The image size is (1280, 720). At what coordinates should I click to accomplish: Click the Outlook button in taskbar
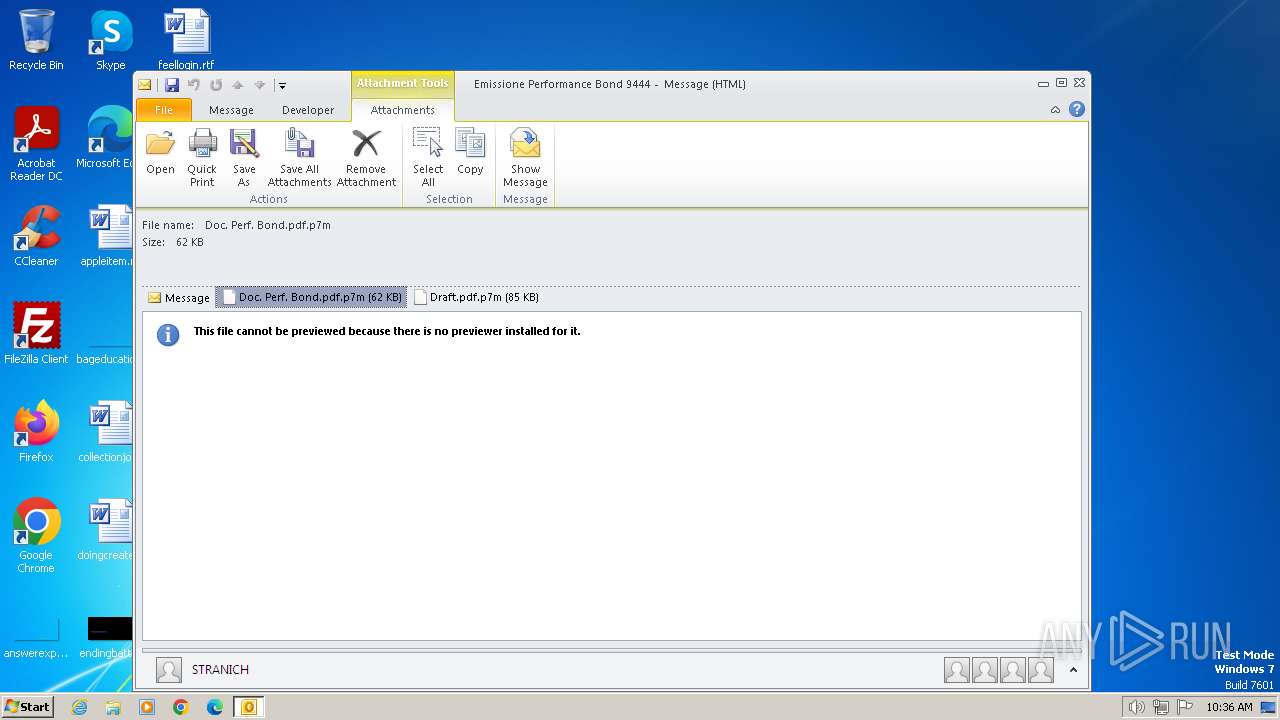click(249, 707)
